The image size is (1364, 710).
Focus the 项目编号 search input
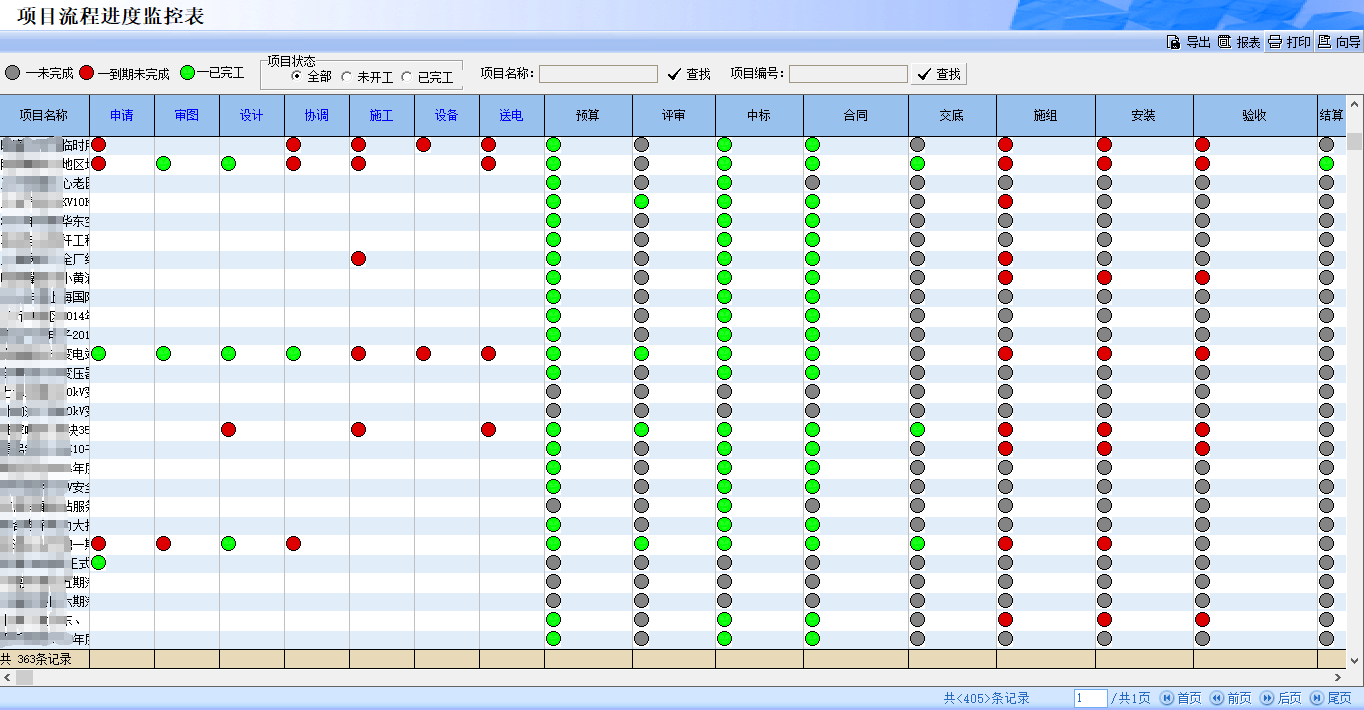tap(848, 74)
